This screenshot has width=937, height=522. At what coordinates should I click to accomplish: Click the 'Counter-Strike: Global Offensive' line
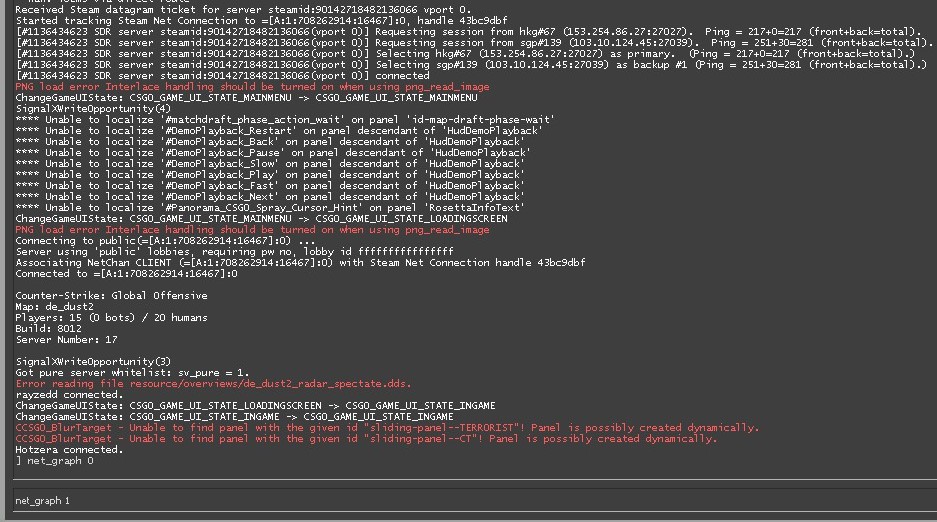coord(111,296)
